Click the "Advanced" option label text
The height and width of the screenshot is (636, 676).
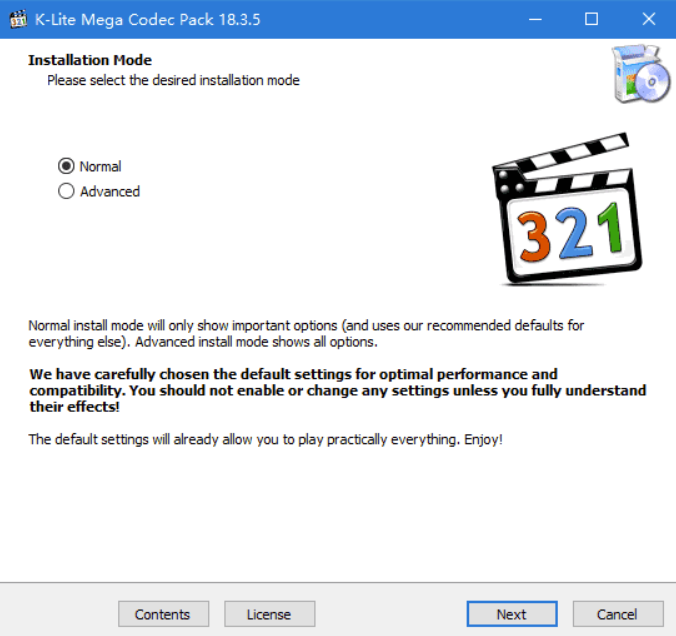[x=110, y=191]
